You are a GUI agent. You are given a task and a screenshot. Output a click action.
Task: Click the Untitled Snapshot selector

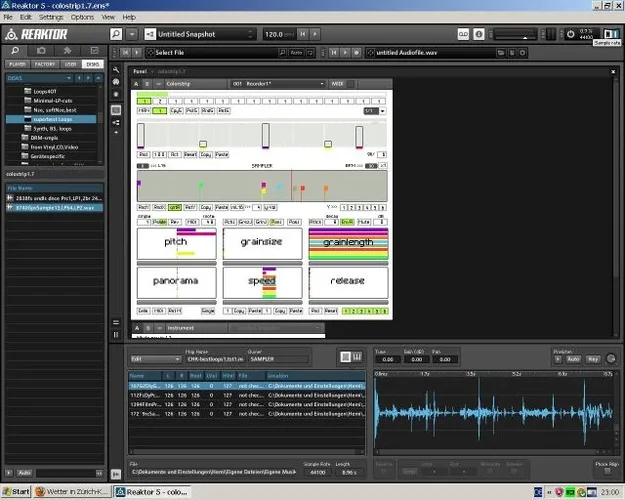point(200,34)
